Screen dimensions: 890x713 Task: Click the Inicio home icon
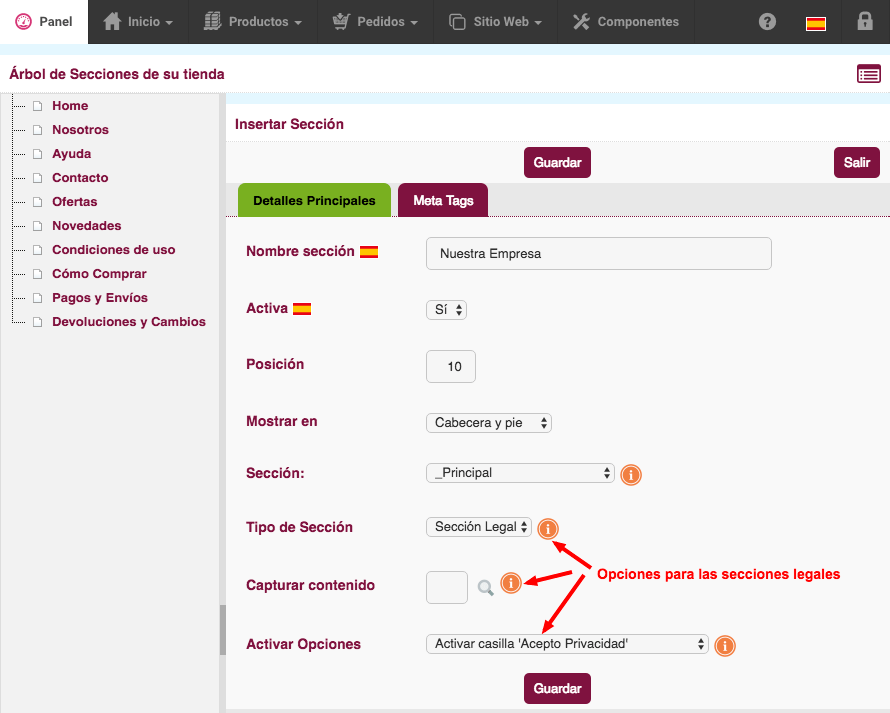tap(112, 22)
